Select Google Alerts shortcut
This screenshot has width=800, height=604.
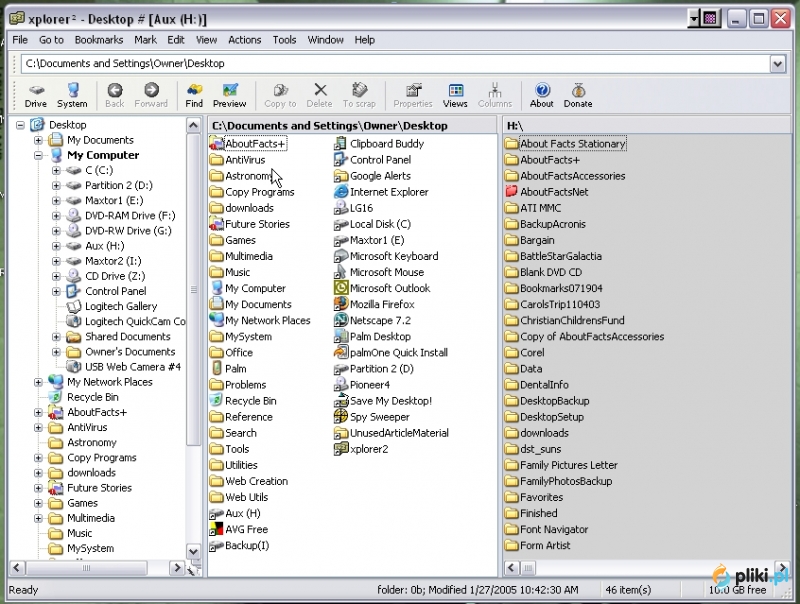[x=372, y=176]
